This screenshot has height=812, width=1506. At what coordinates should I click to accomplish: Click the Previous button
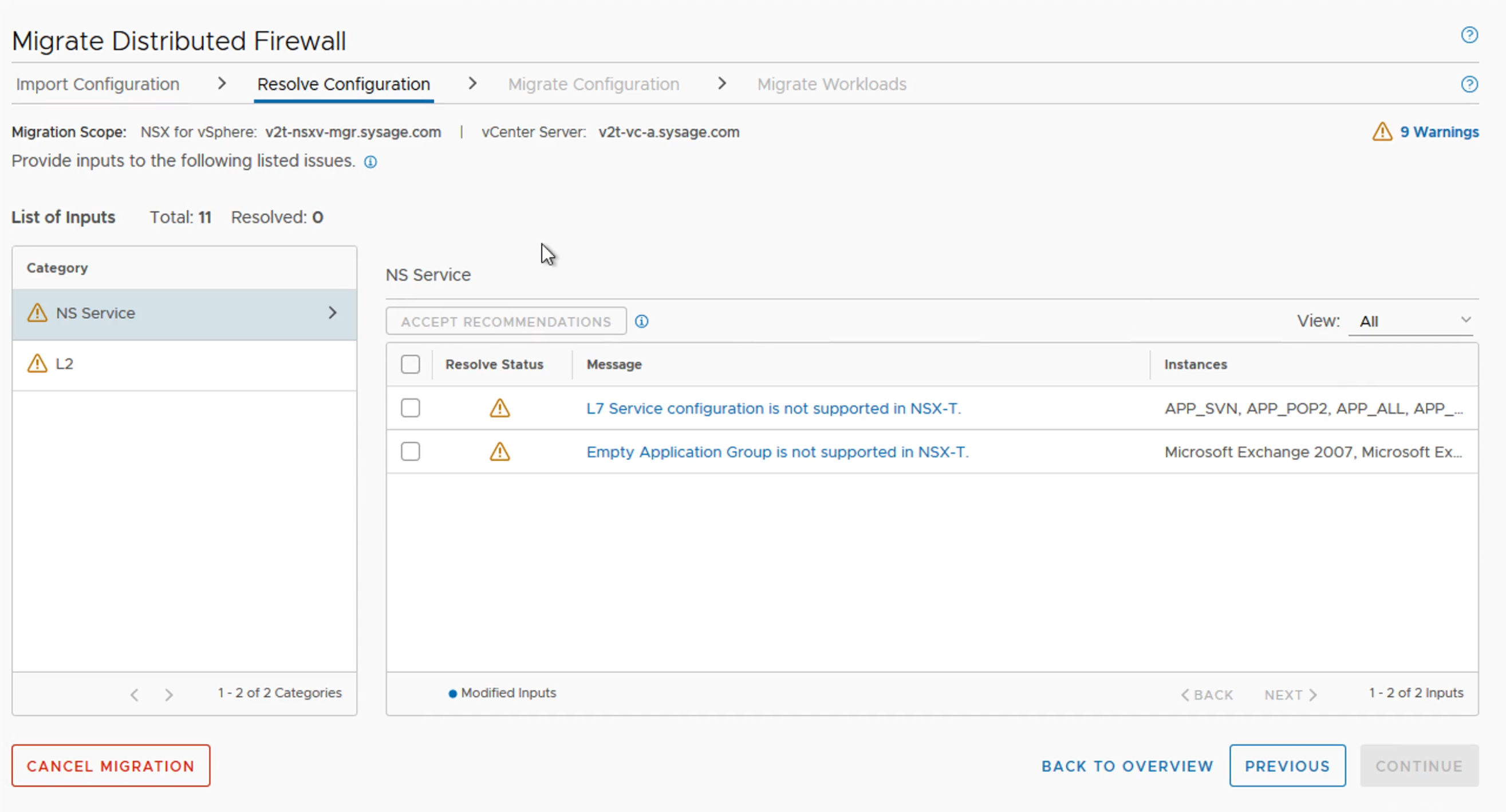point(1287,766)
